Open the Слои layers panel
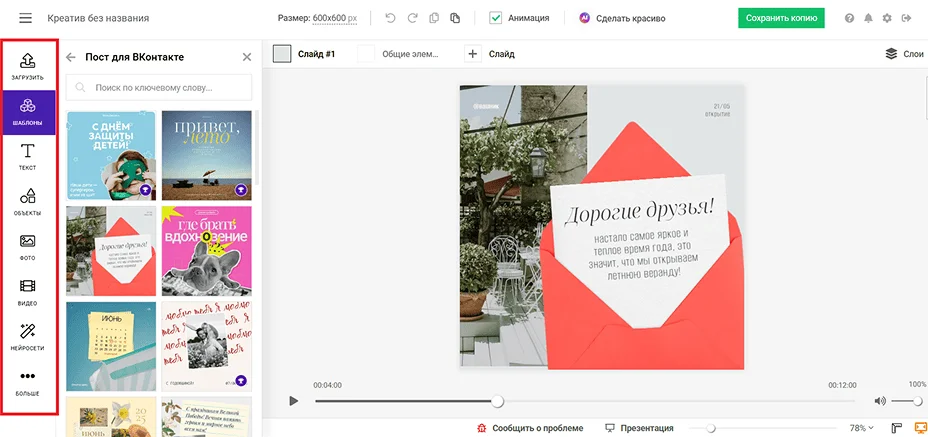This screenshot has height=437, width=928. 904,54
